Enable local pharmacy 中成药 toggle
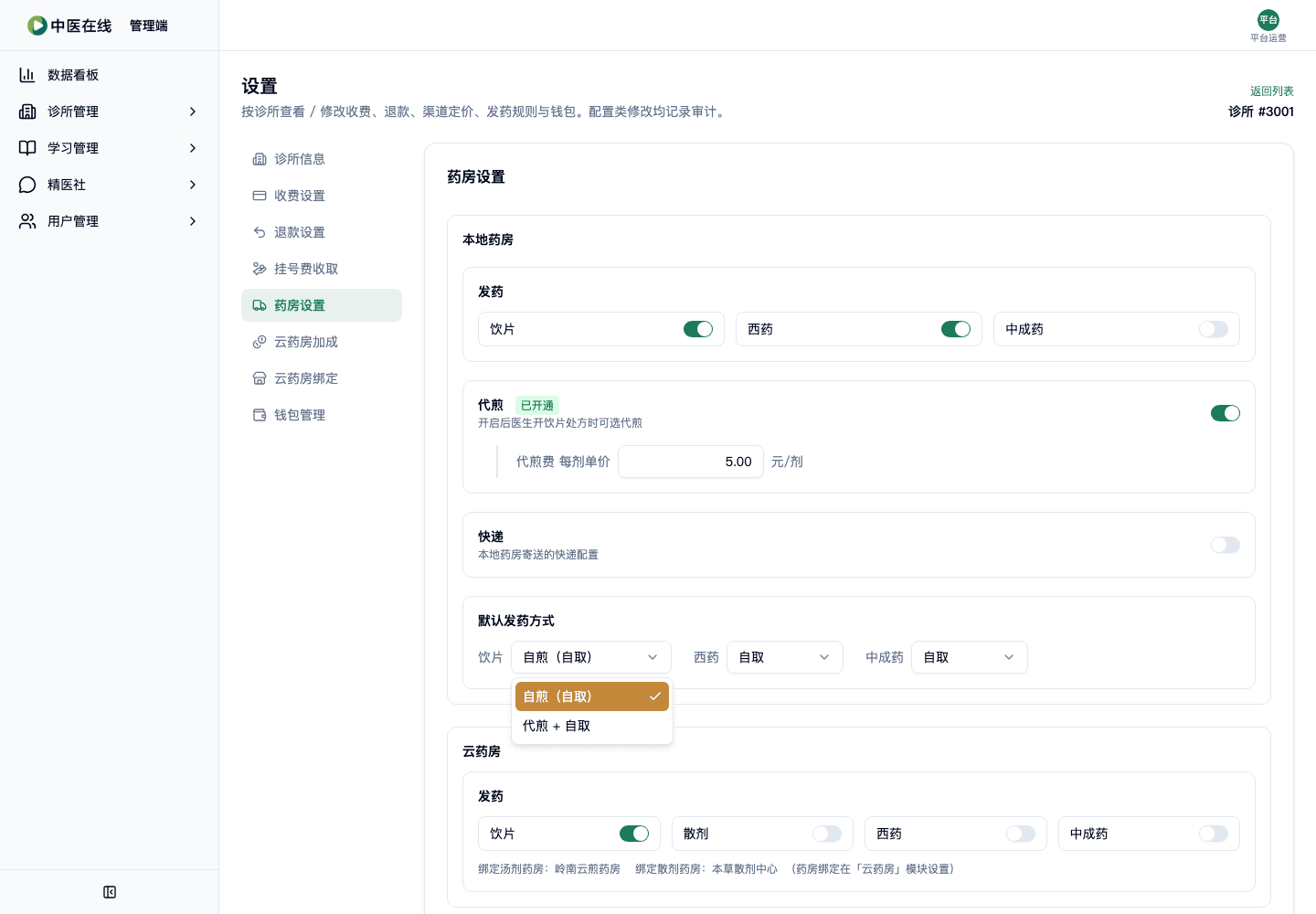This screenshot has width=1316, height=914. tap(1214, 329)
